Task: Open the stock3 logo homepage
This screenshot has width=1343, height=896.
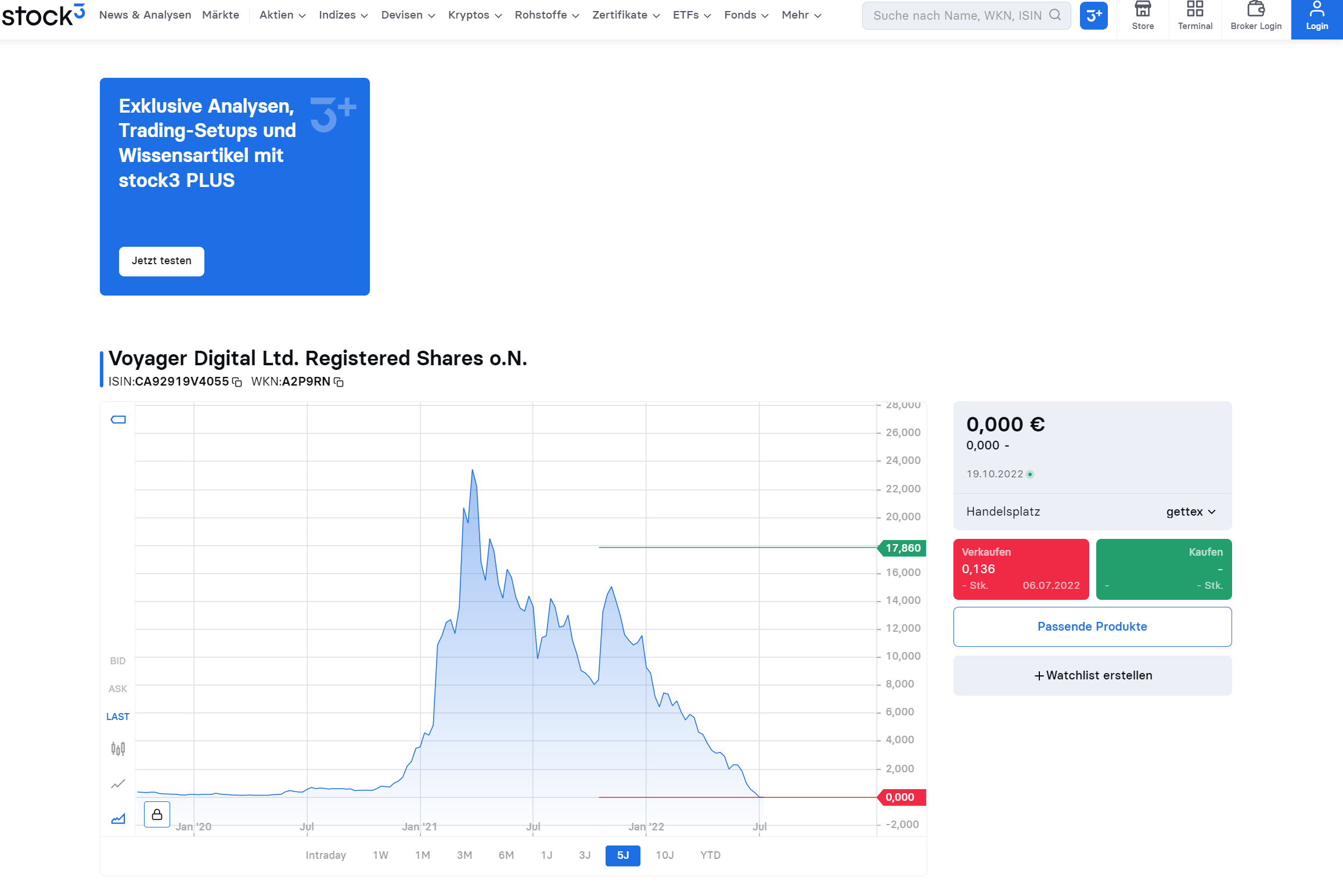Action: click(44, 15)
